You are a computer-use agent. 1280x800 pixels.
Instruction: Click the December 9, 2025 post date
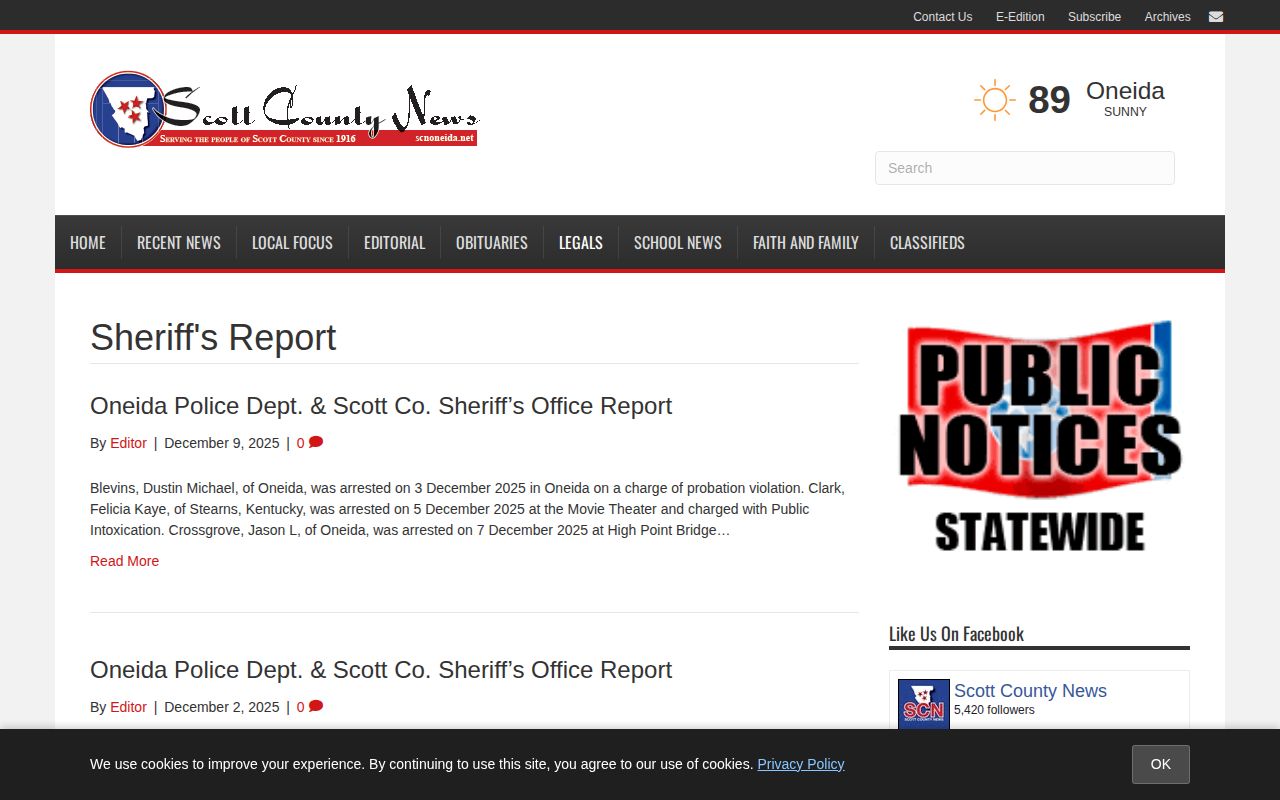(x=221, y=443)
